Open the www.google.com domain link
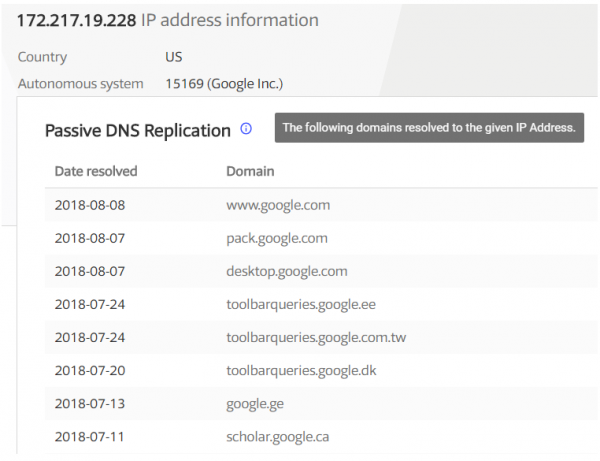Image resolution: width=600 pixels, height=461 pixels. (x=278, y=205)
